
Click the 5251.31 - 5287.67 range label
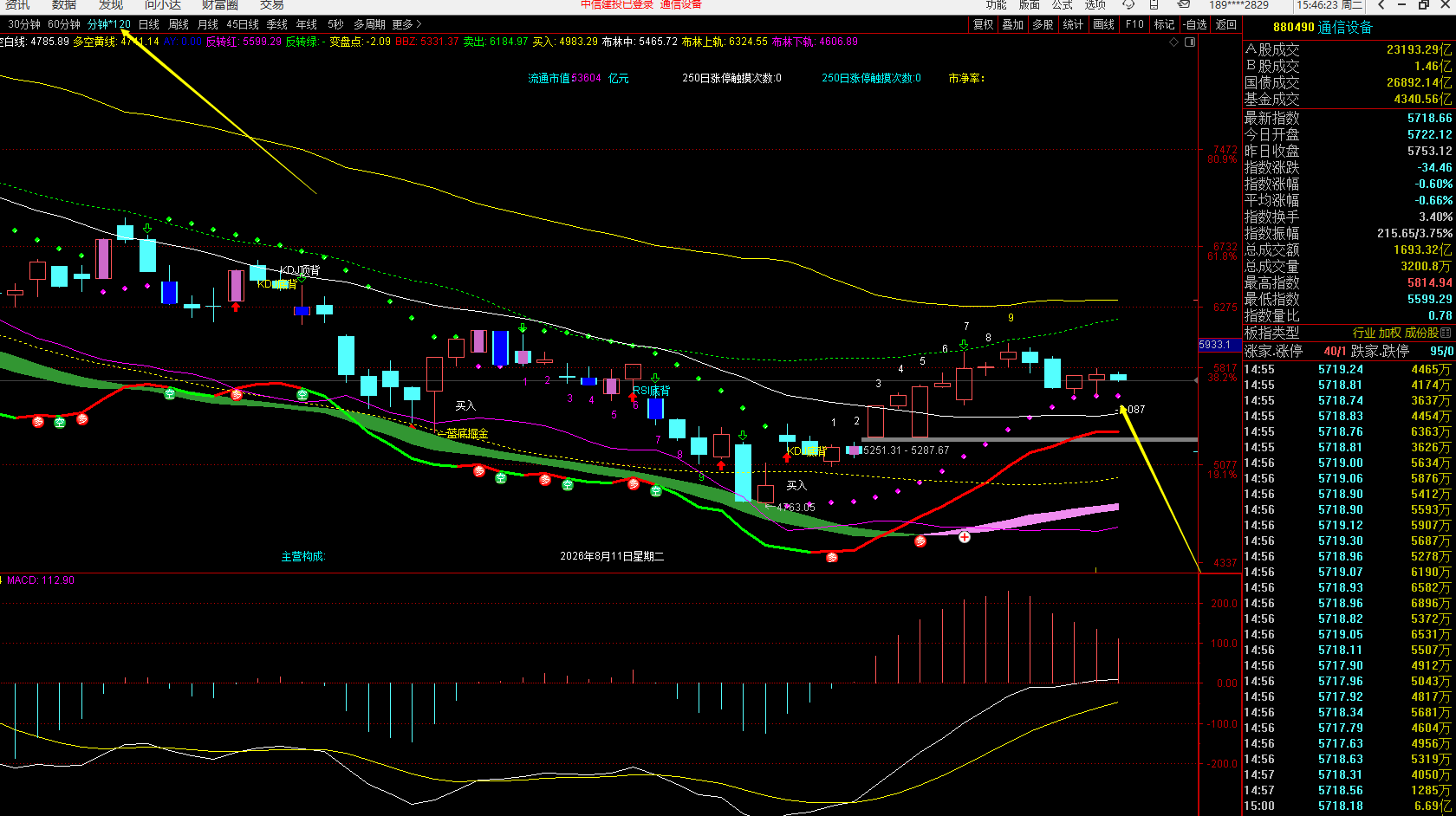pos(906,450)
